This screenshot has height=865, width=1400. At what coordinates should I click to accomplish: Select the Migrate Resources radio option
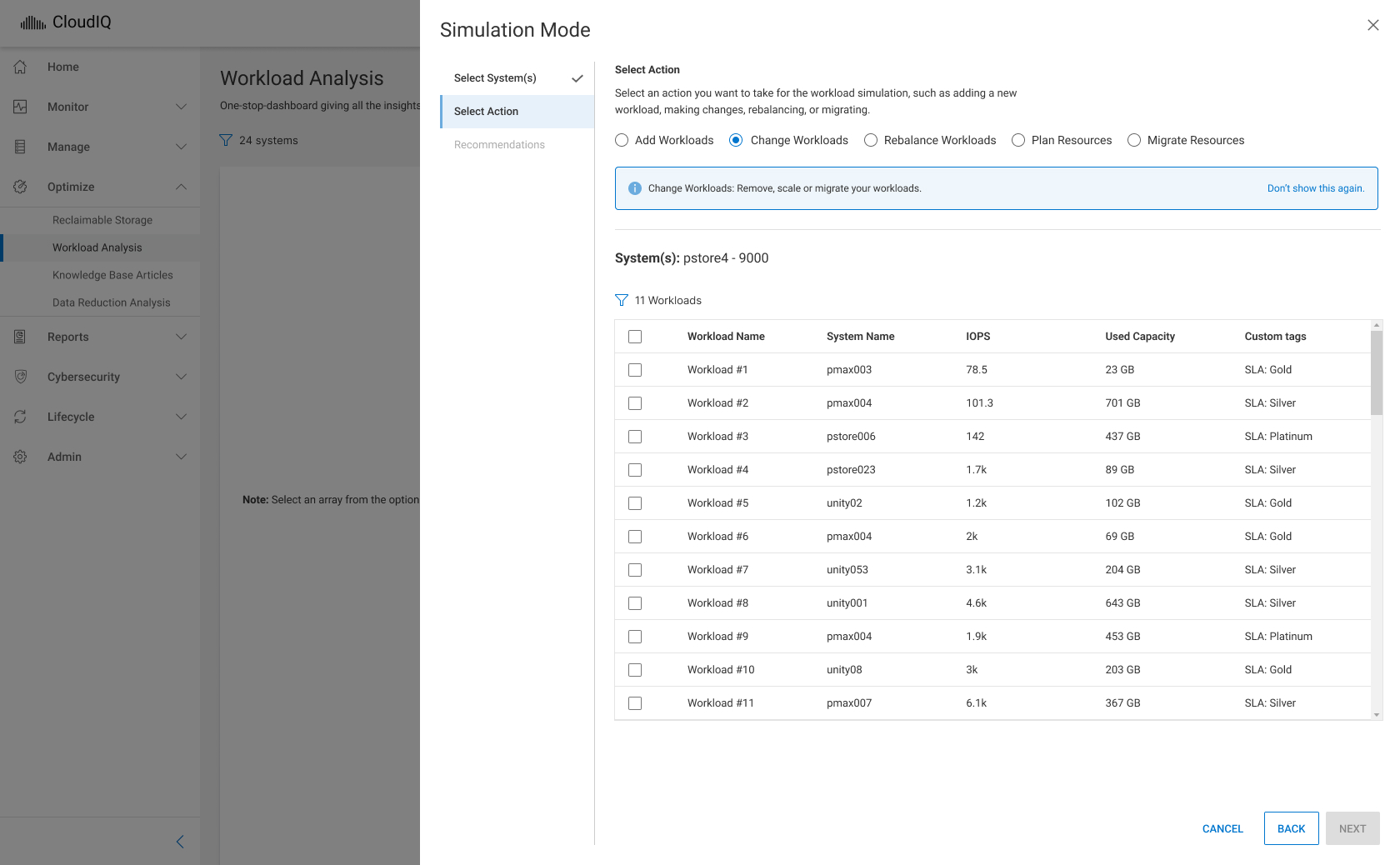(x=1134, y=140)
